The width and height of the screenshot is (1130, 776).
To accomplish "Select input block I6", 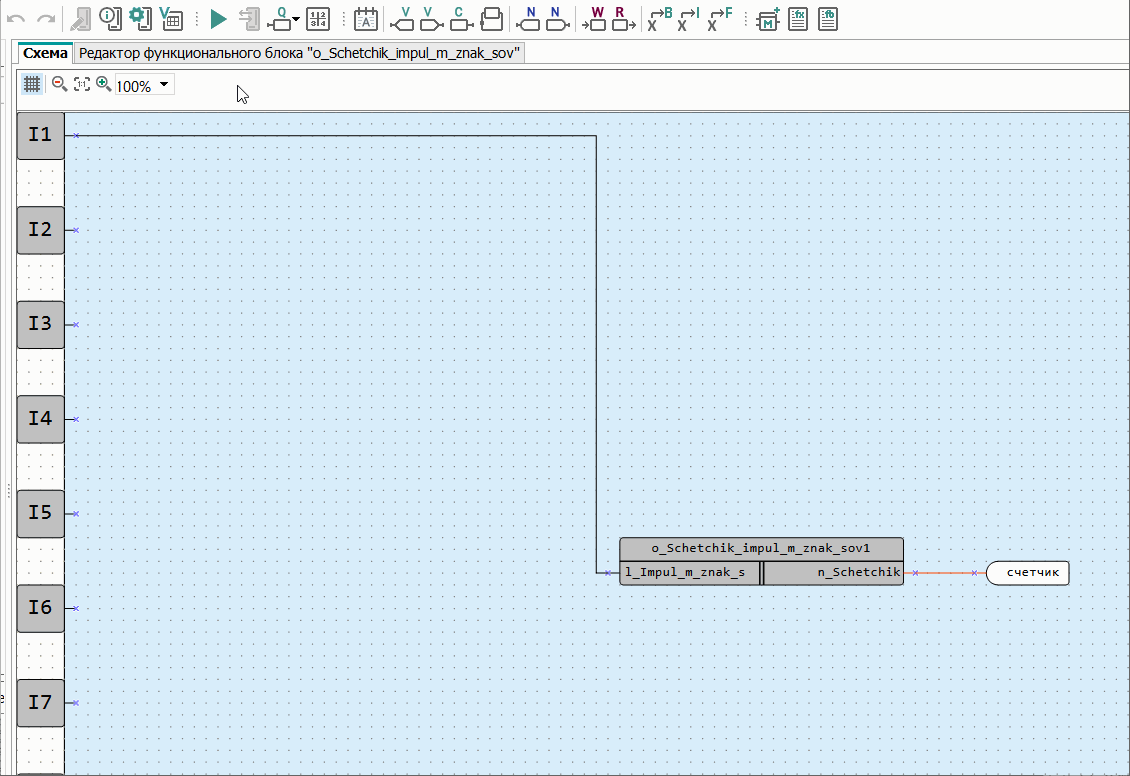I will tap(40, 608).
